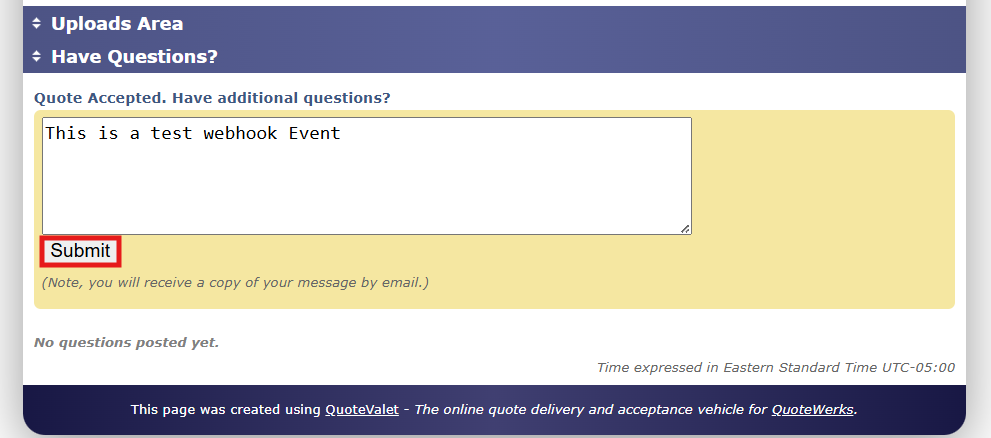This screenshot has width=991, height=438.
Task: Collapse the Have Questions? section header
Action: pos(134,57)
